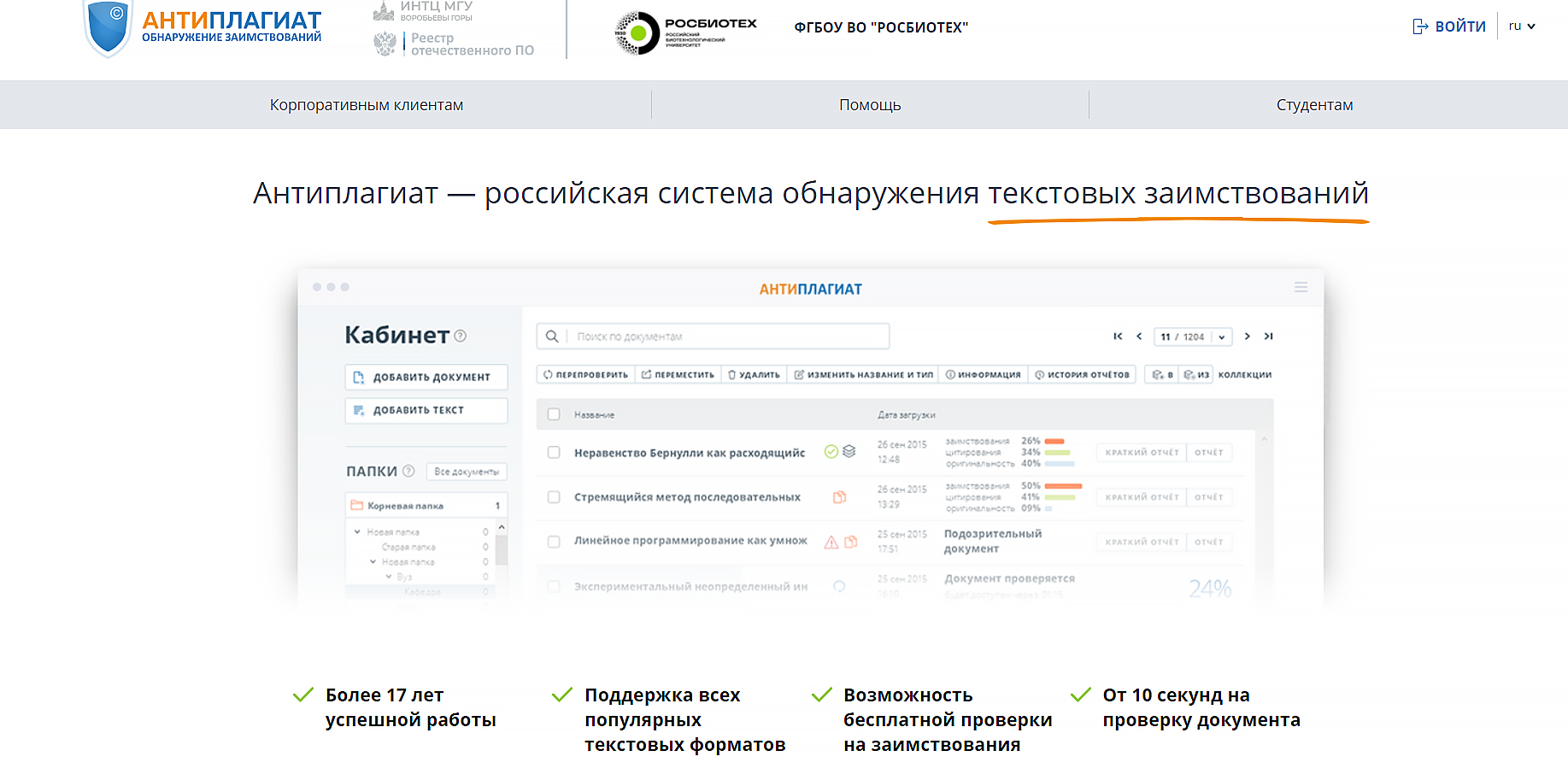Click the Поиск по документам search field

(713, 337)
